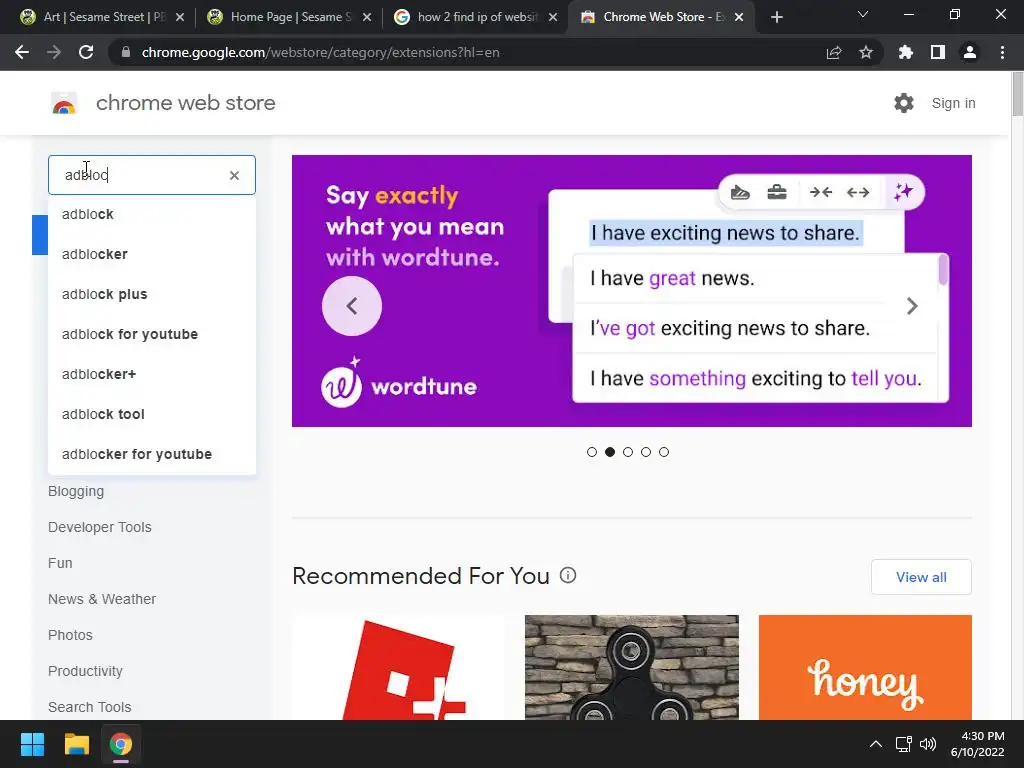Select fifth carousel dot indicator
The image size is (1024, 768).
click(664, 452)
